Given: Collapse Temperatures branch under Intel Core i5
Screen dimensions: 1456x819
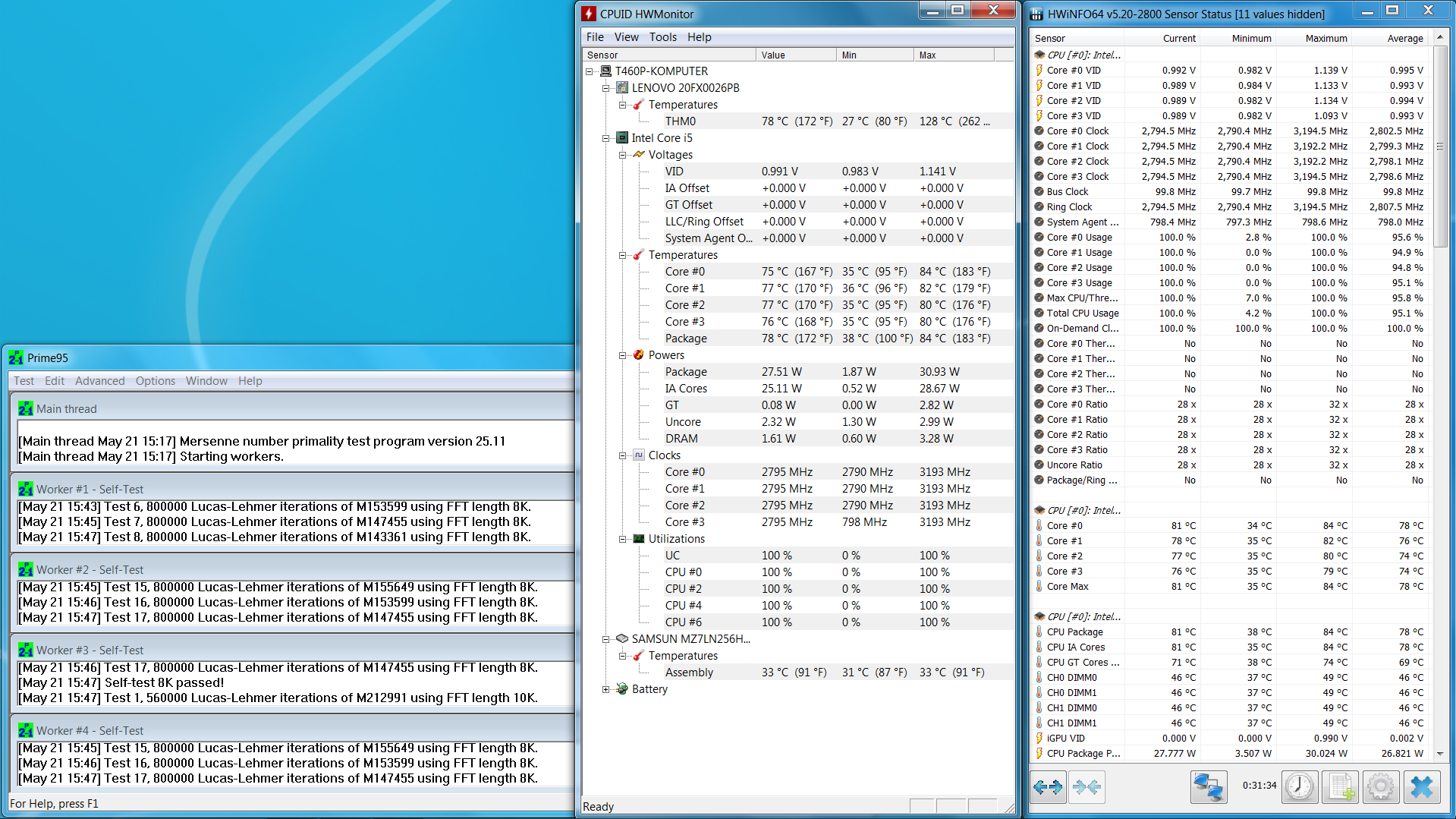Looking at the screenshot, I should 622,255.
